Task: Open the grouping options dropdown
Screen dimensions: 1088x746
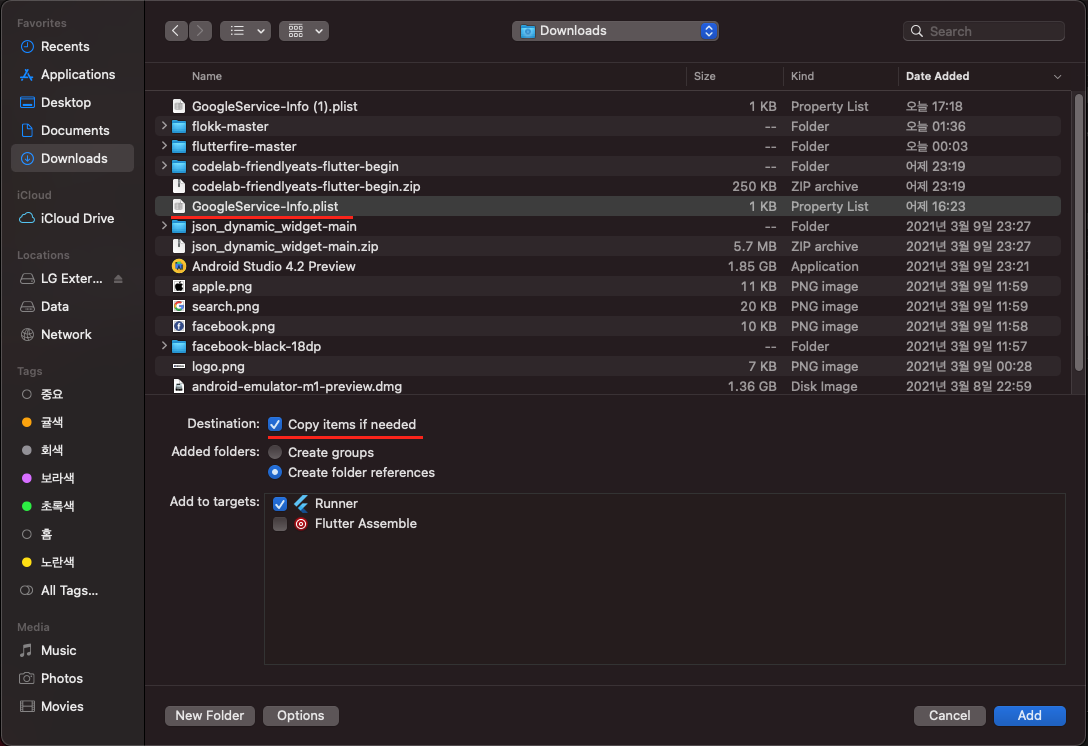Action: point(304,31)
